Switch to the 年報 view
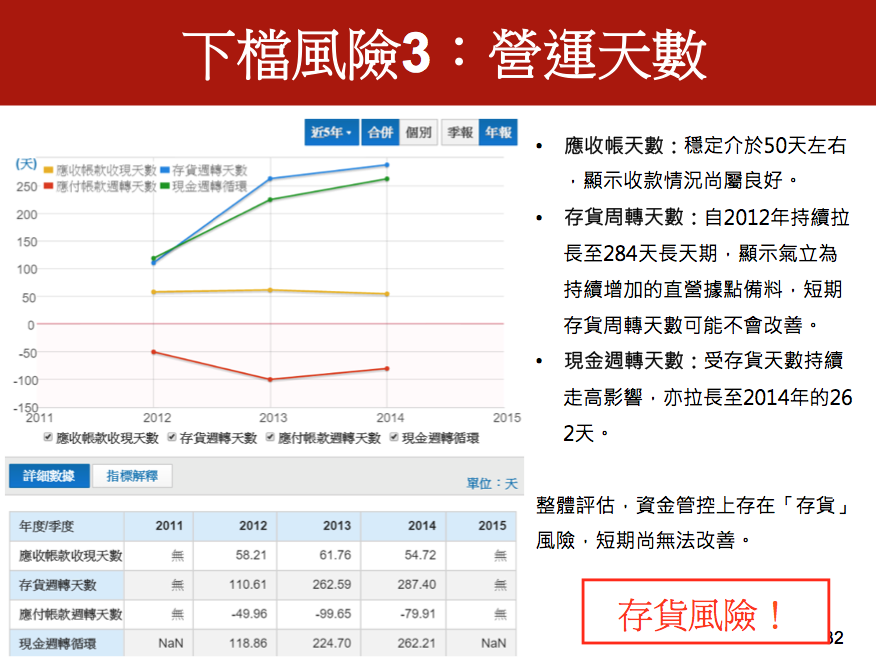876x664 pixels. tap(498, 133)
